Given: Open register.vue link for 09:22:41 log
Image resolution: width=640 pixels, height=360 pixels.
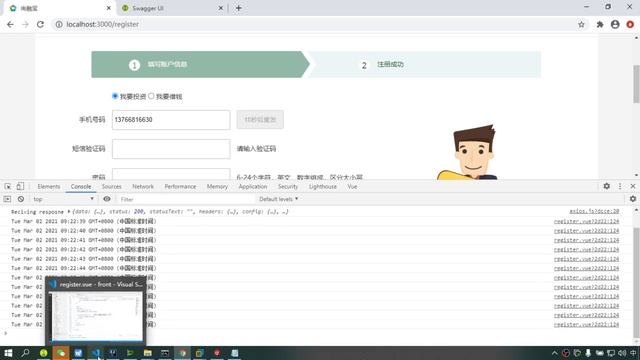Looking at the screenshot, I should 586,240.
